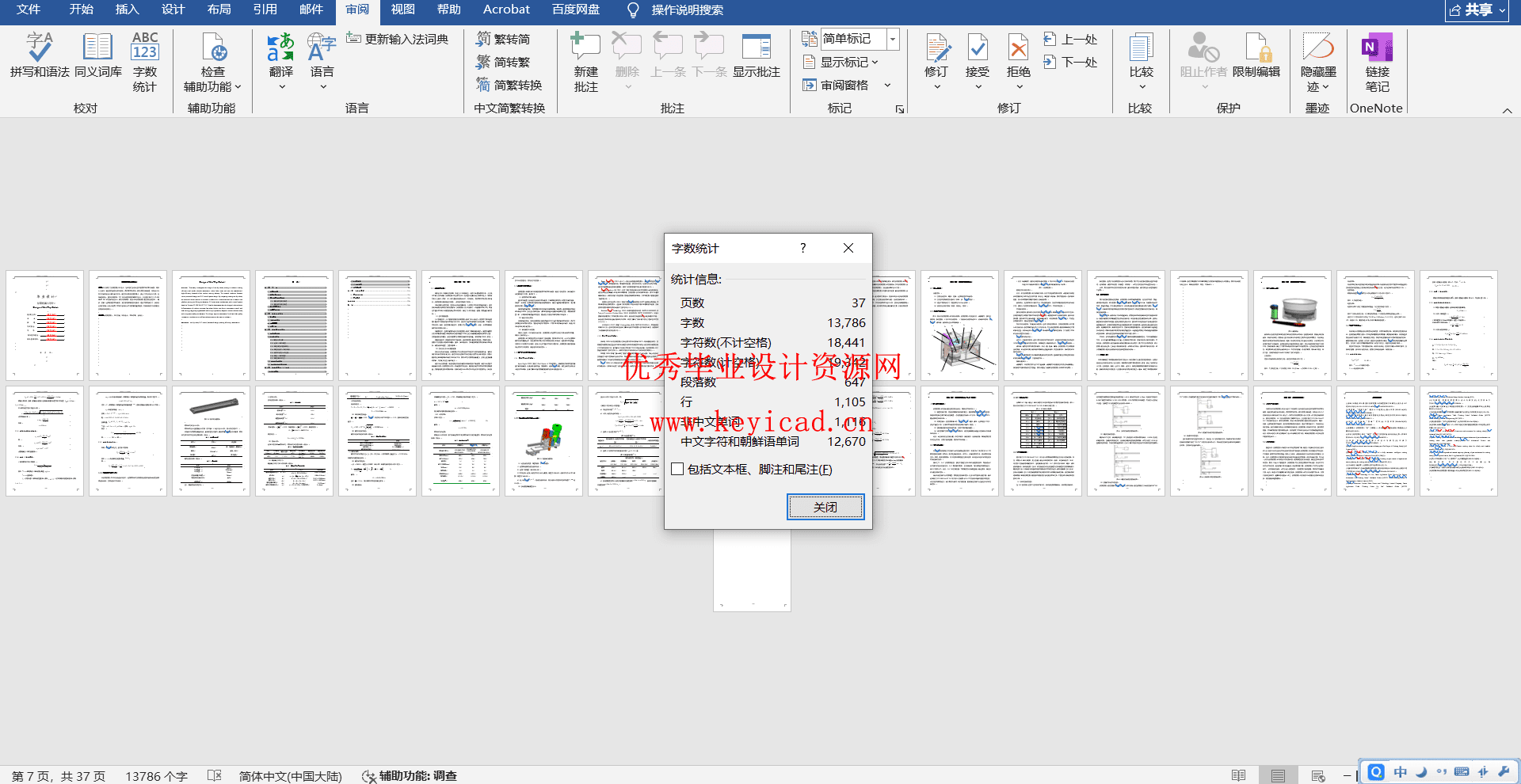Click 辅助功能: 调查 accessibility status
Viewport: 1521px width, 784px height.
tap(410, 776)
